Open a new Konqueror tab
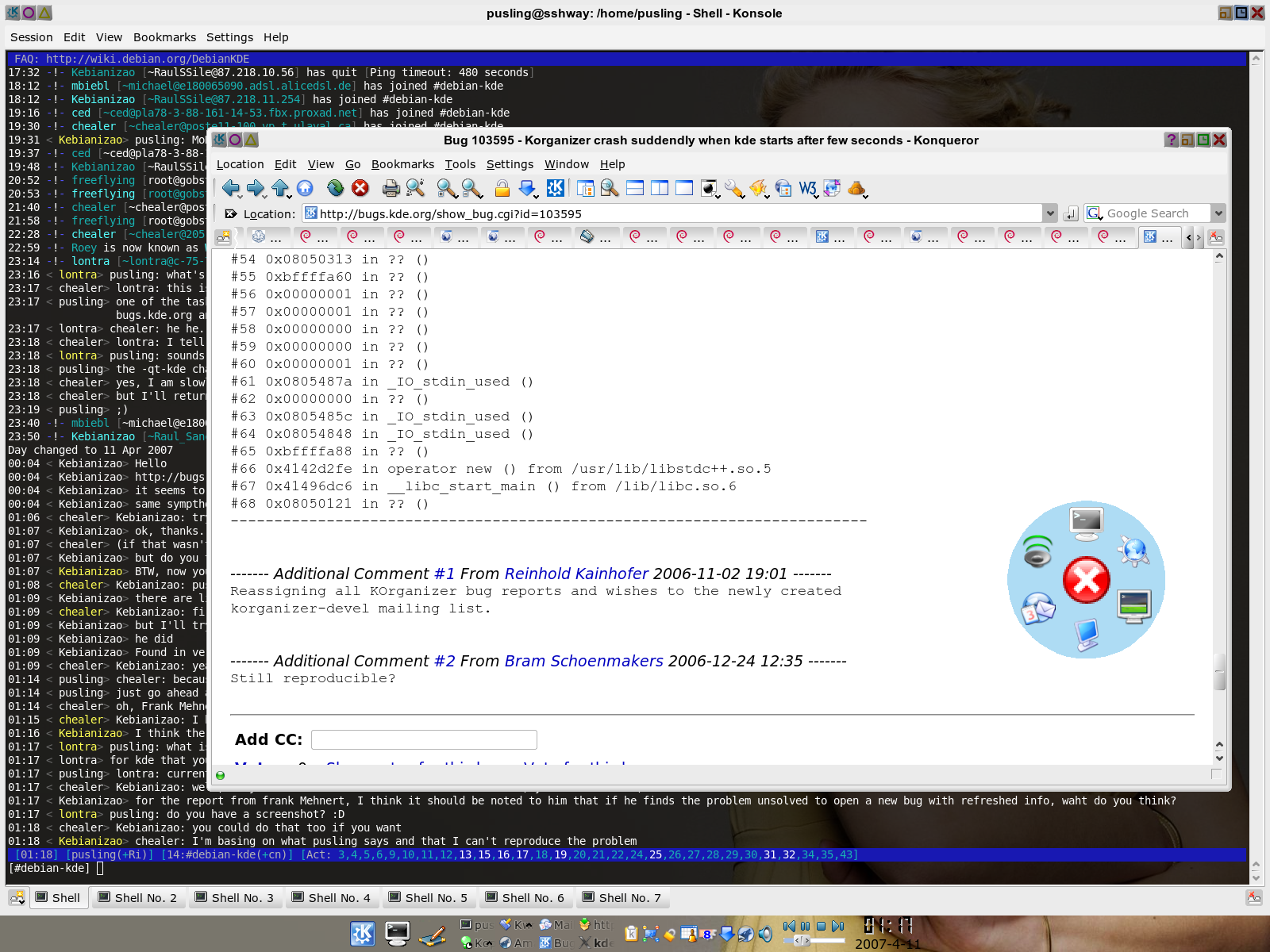This screenshot has height=952, width=1270. (224, 236)
